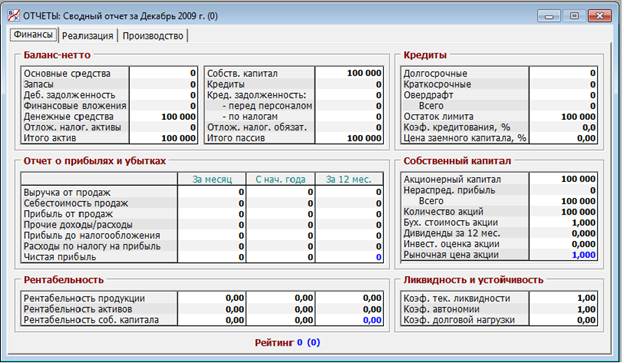Click blue Рентабельность соб. капитала 12-month value
The width and height of the screenshot is (624, 363).
click(x=372, y=320)
